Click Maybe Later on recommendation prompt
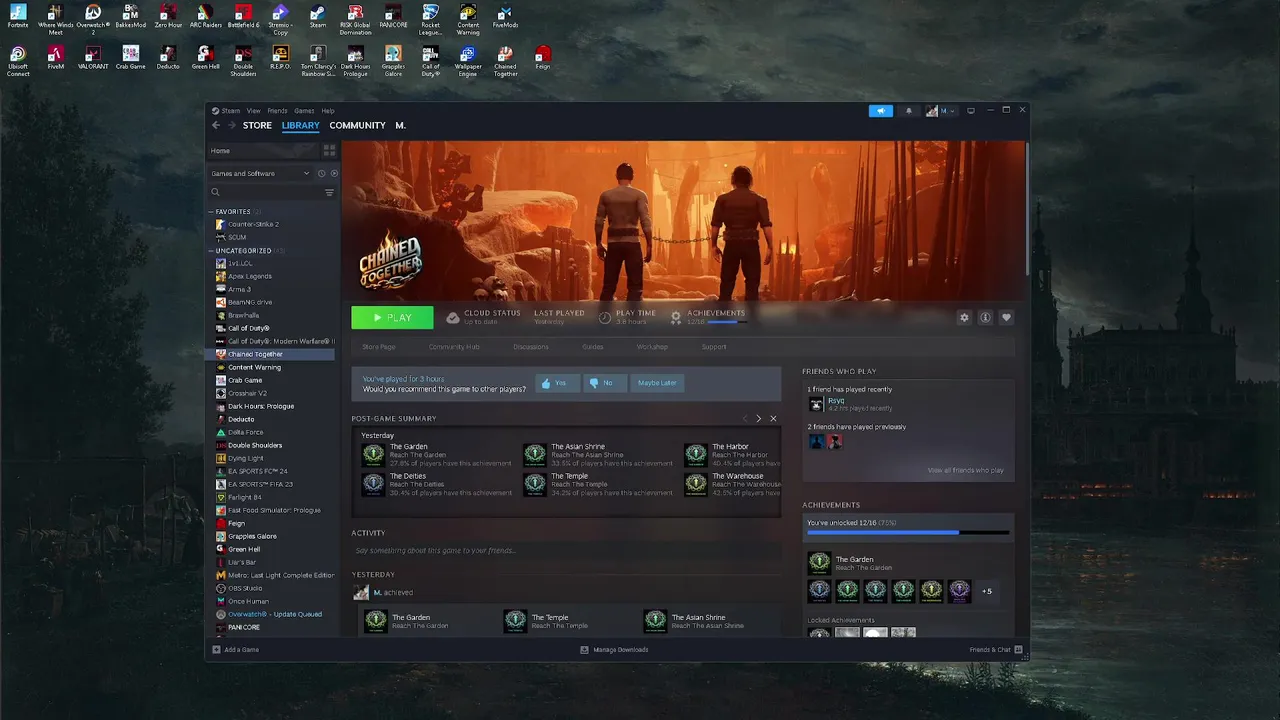Image resolution: width=1280 pixels, height=720 pixels. [657, 383]
